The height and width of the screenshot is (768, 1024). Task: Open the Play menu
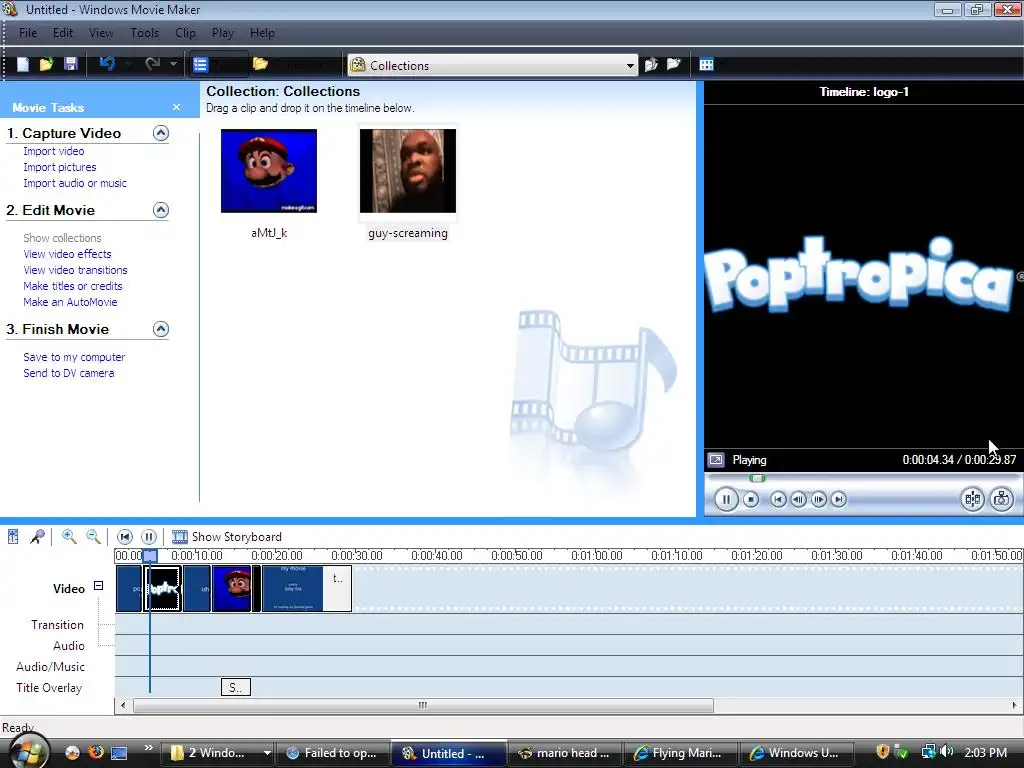click(222, 33)
